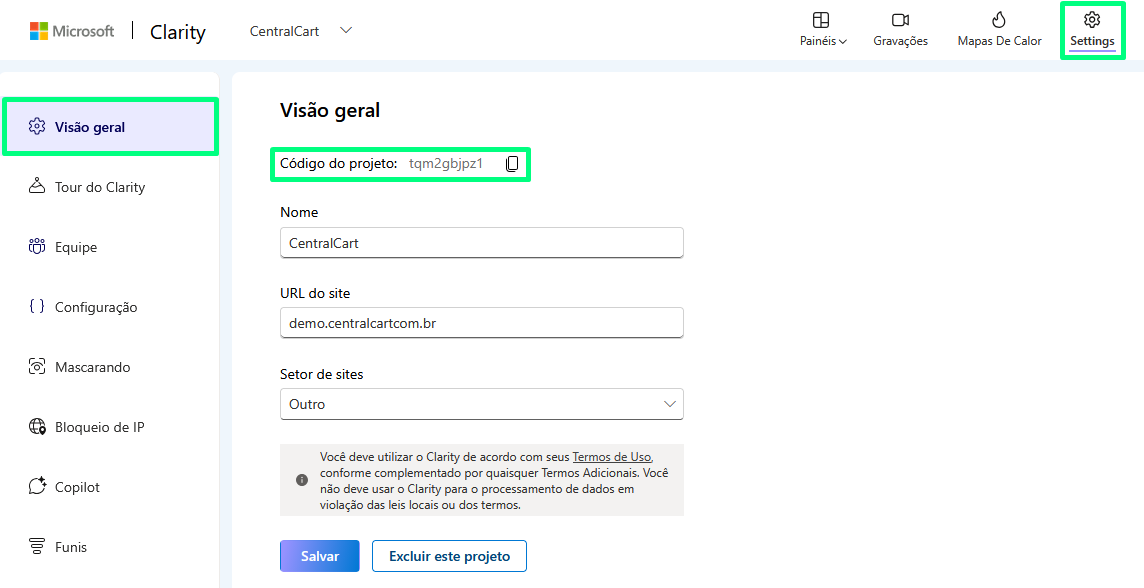
Task: Select Mascarando in the sidebar
Action: (x=92, y=367)
